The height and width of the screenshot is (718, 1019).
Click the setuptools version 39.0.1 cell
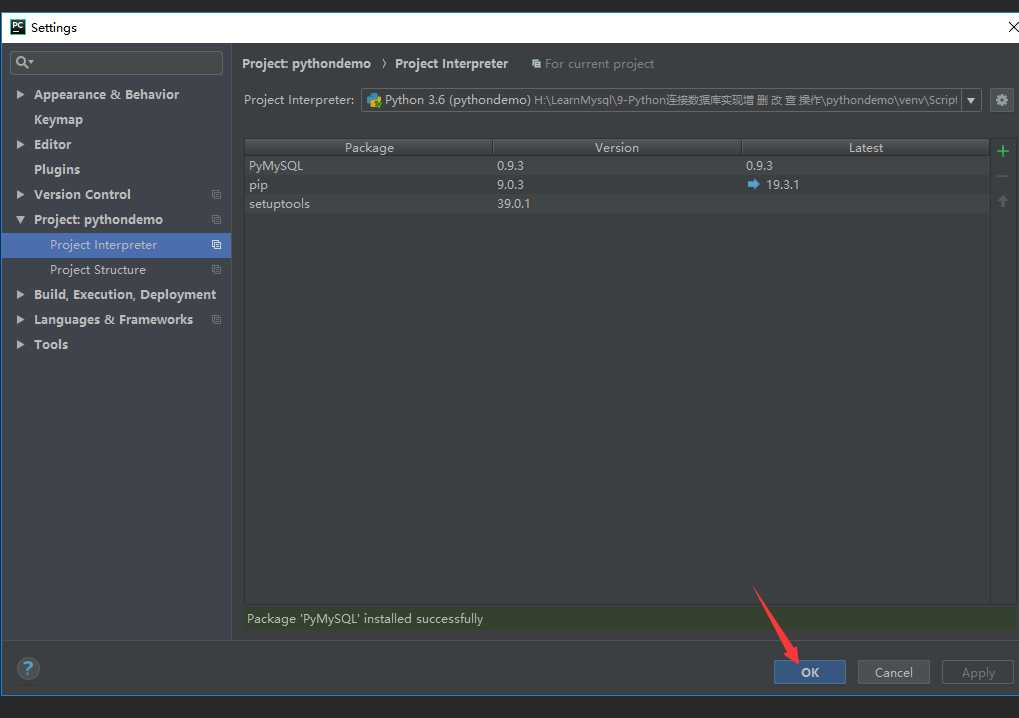point(513,203)
